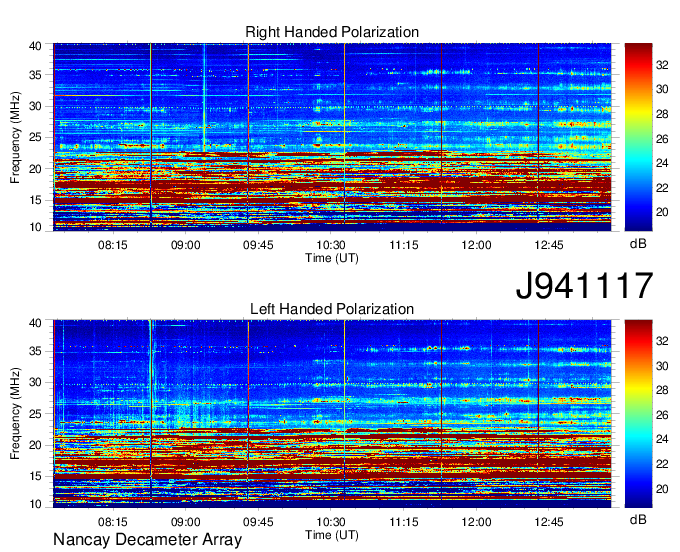Viewport: 680px width, 552px height.
Task: Click 35 frequency tick of Right Handed plot
Action: (x=36, y=75)
